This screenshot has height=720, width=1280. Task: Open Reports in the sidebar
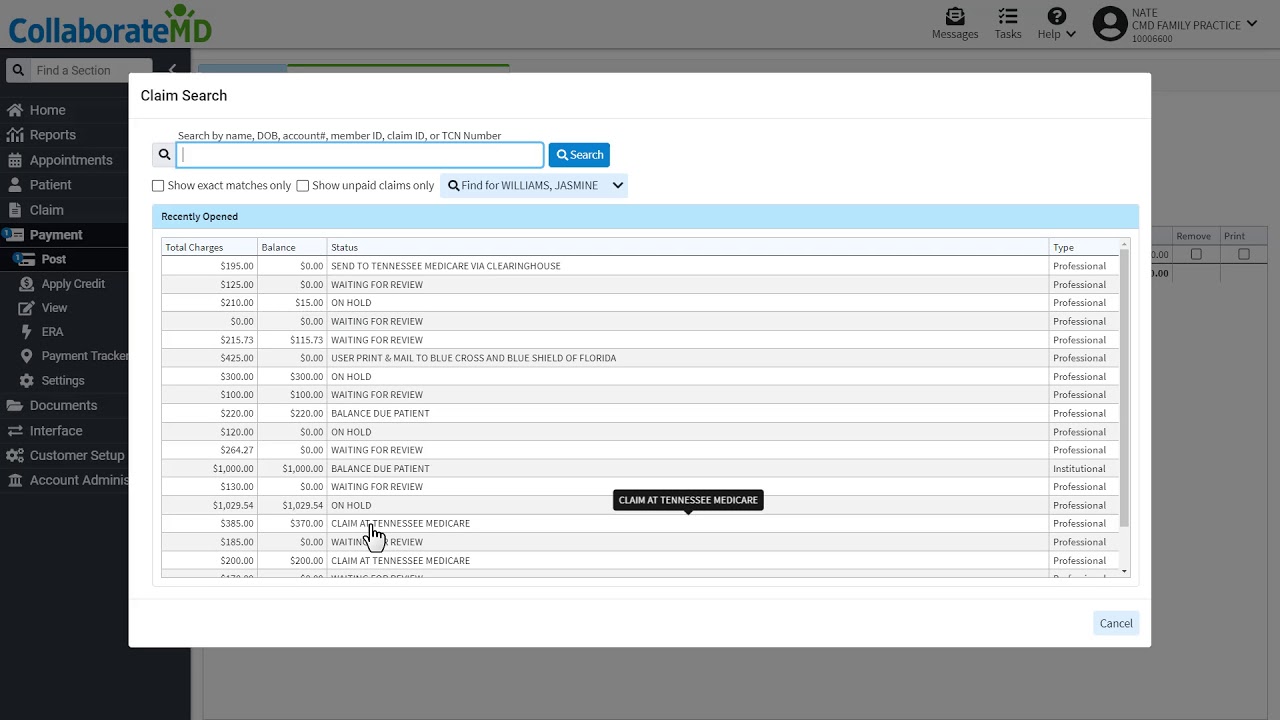click(52, 135)
